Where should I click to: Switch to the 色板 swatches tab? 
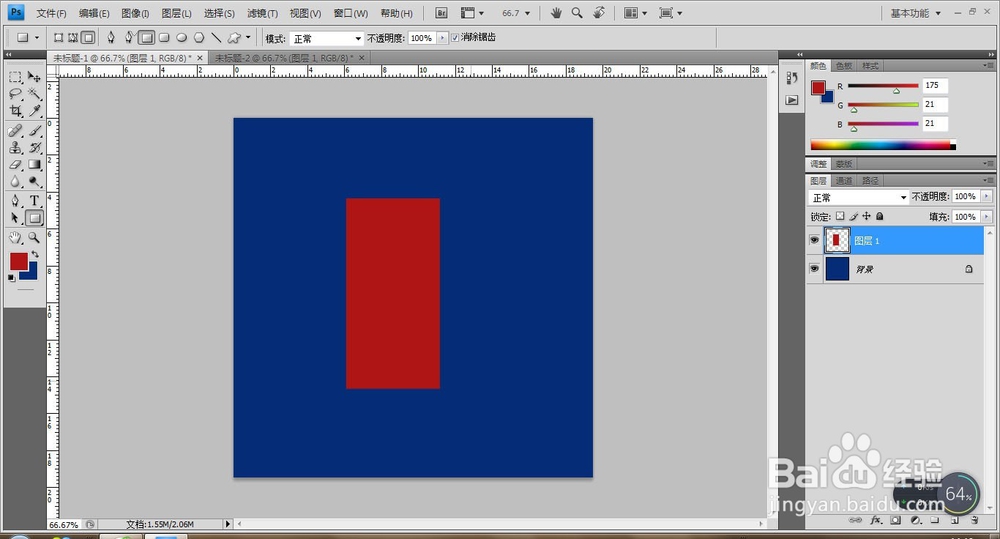(843, 66)
